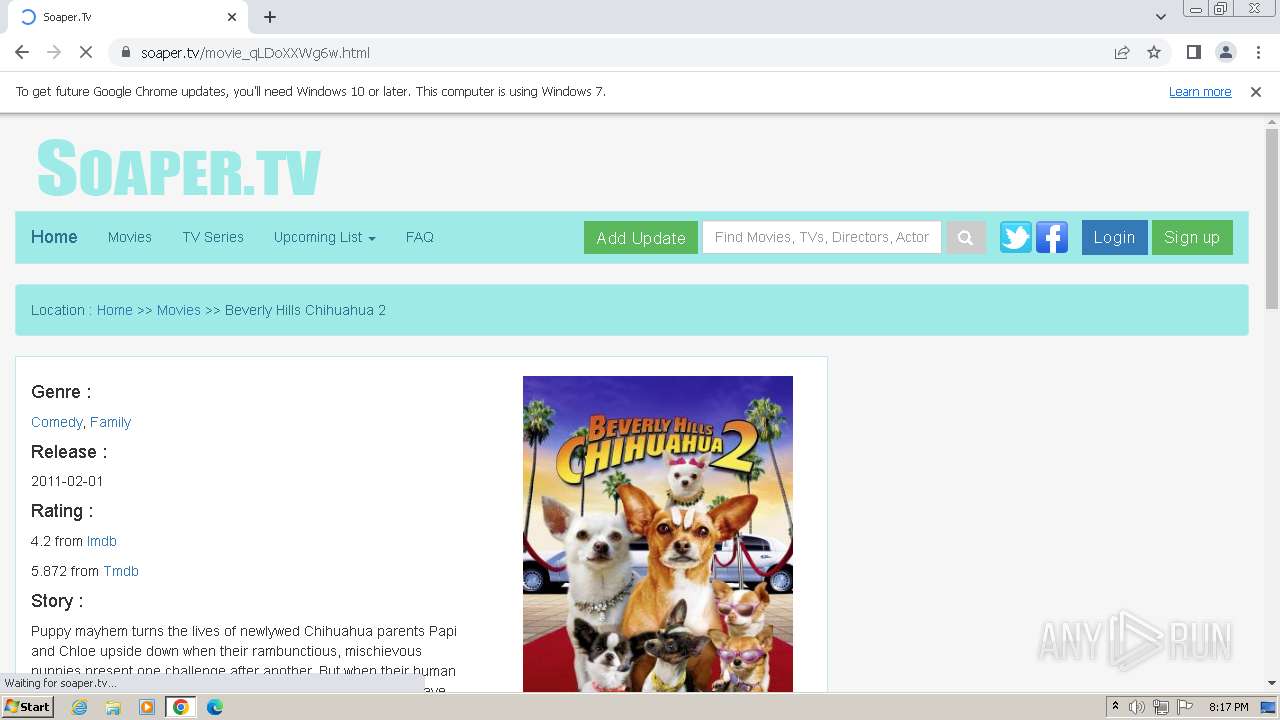This screenshot has height=720, width=1280.
Task: Bookmark this page with star icon
Action: 1154,52
